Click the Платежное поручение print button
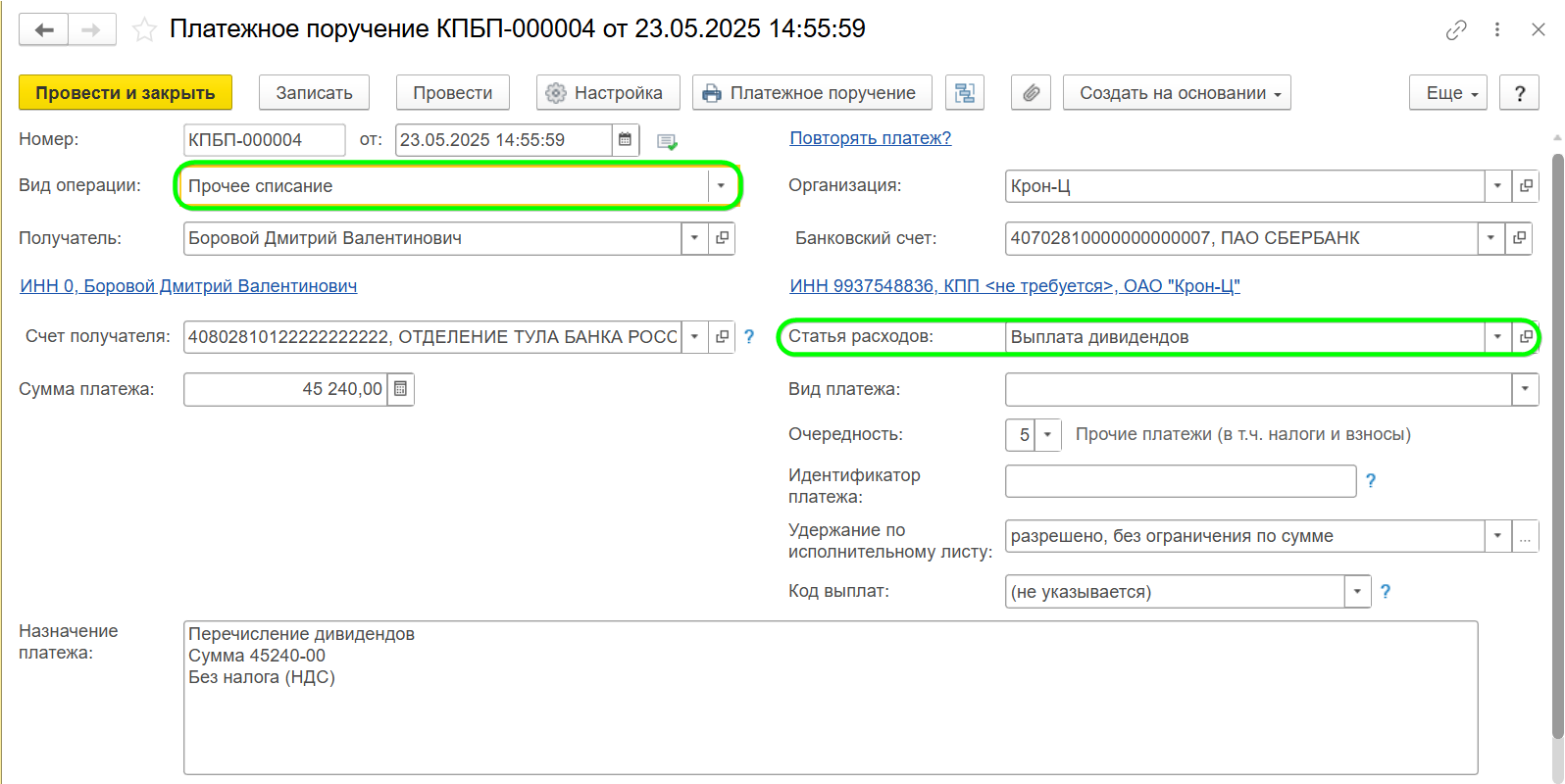Image resolution: width=1565 pixels, height=784 pixels. click(810, 93)
